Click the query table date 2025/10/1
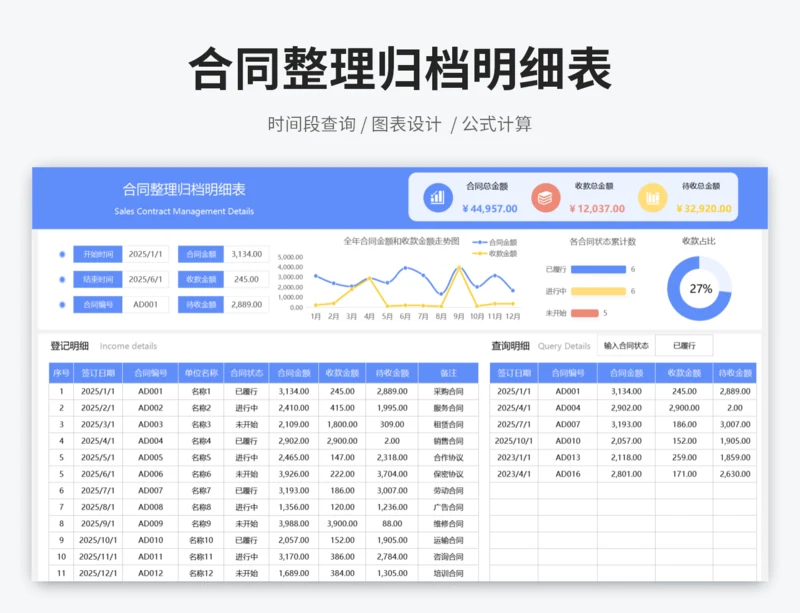The width and height of the screenshot is (800, 613). pos(514,441)
